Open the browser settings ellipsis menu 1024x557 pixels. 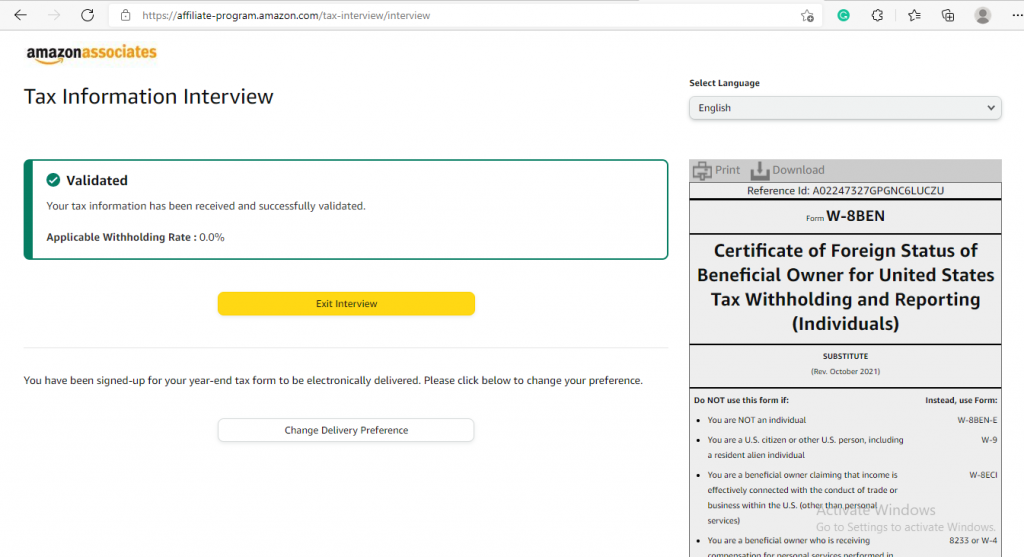tap(1017, 15)
